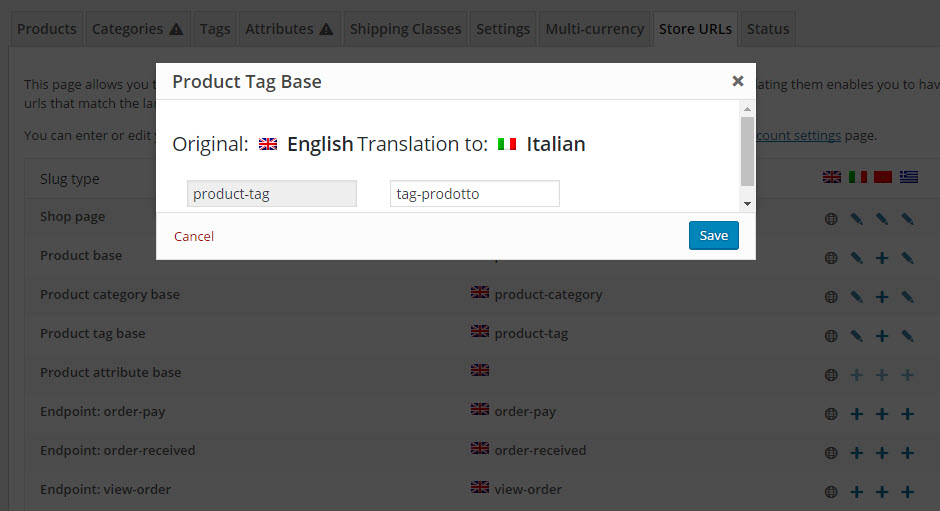Cancel the Product Tag Base translation
The width and height of the screenshot is (940, 511).
click(194, 236)
